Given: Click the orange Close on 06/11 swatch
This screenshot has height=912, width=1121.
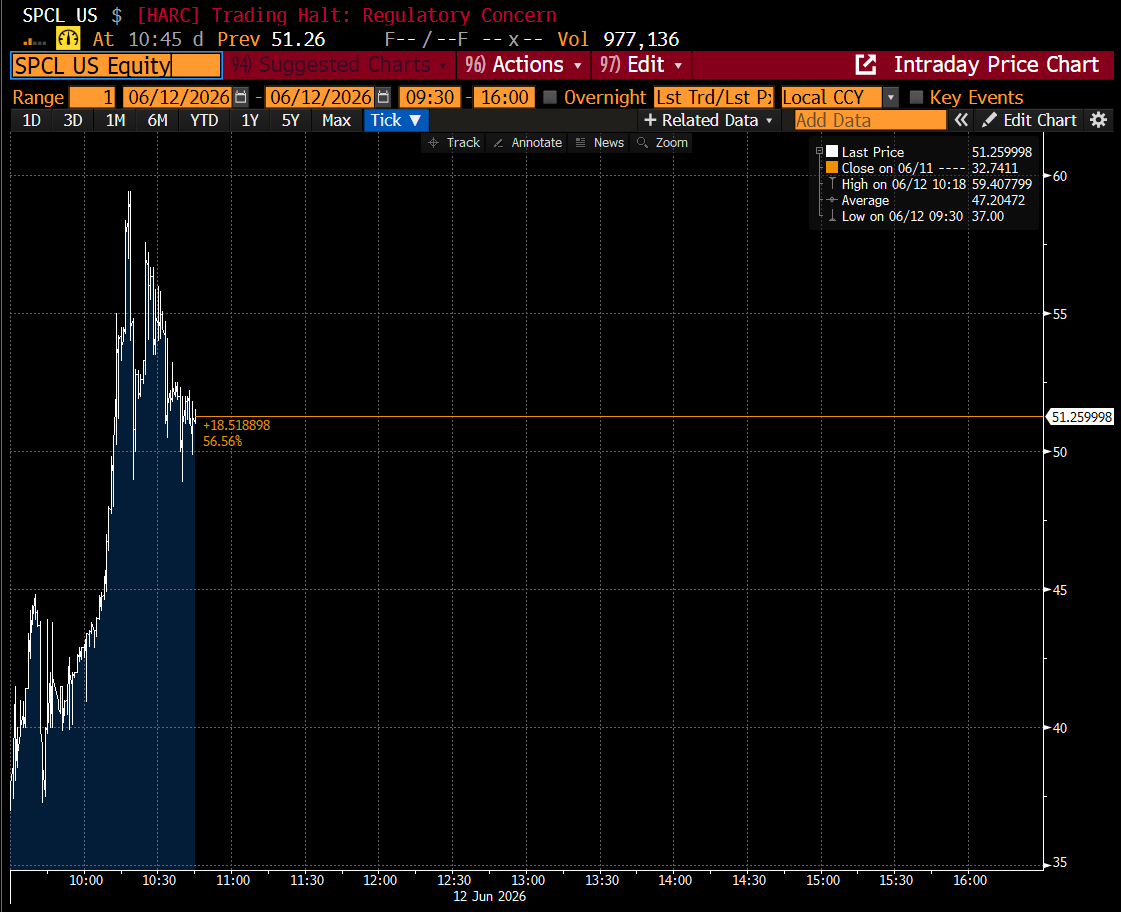Looking at the screenshot, I should [831, 168].
